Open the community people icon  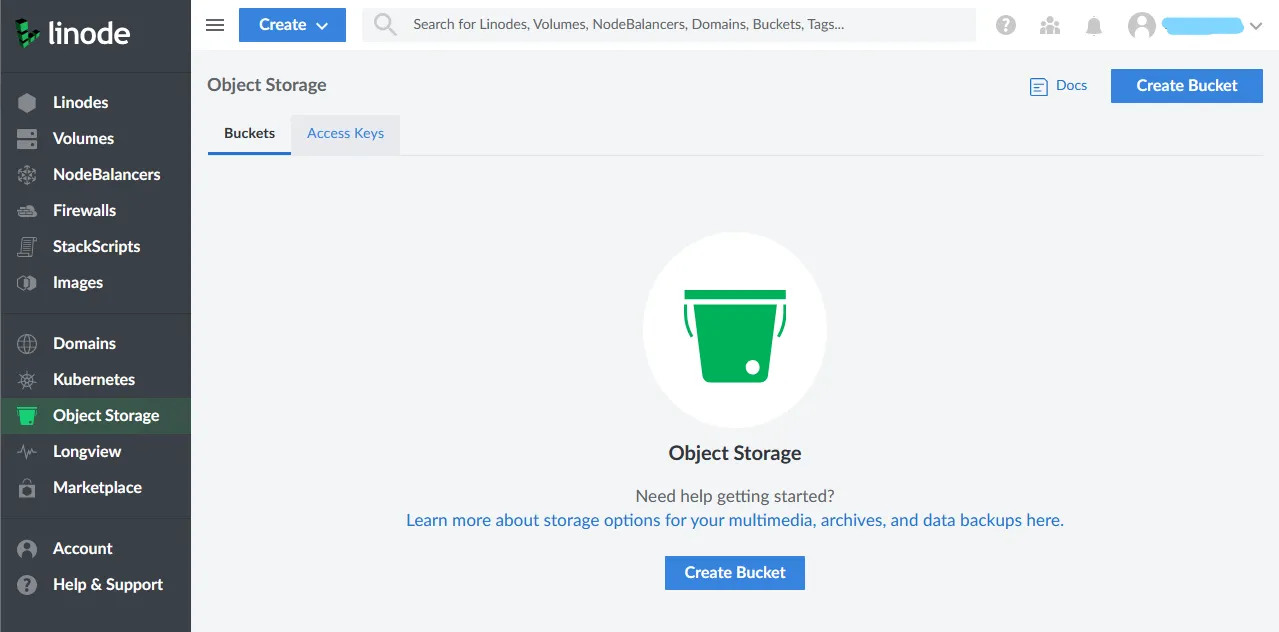click(x=1050, y=26)
